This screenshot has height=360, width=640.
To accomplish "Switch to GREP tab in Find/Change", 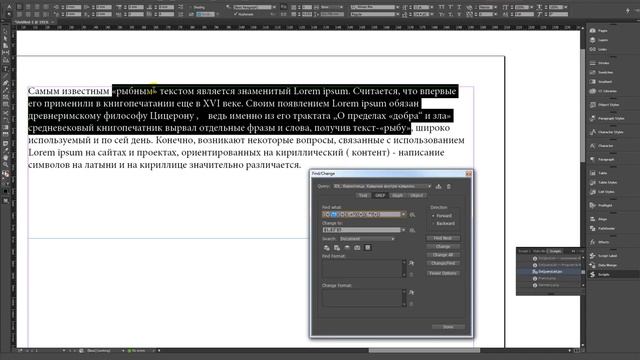I will coord(380,196).
